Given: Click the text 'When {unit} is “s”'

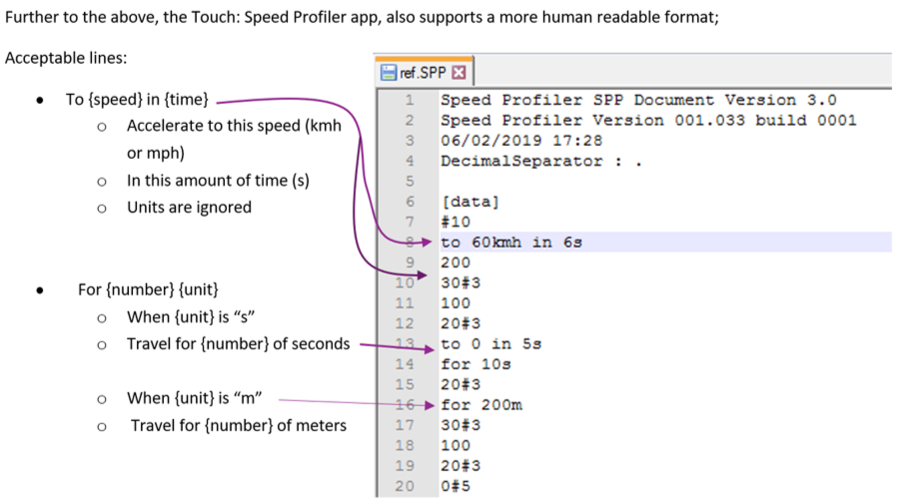Looking at the screenshot, I should (191, 317).
